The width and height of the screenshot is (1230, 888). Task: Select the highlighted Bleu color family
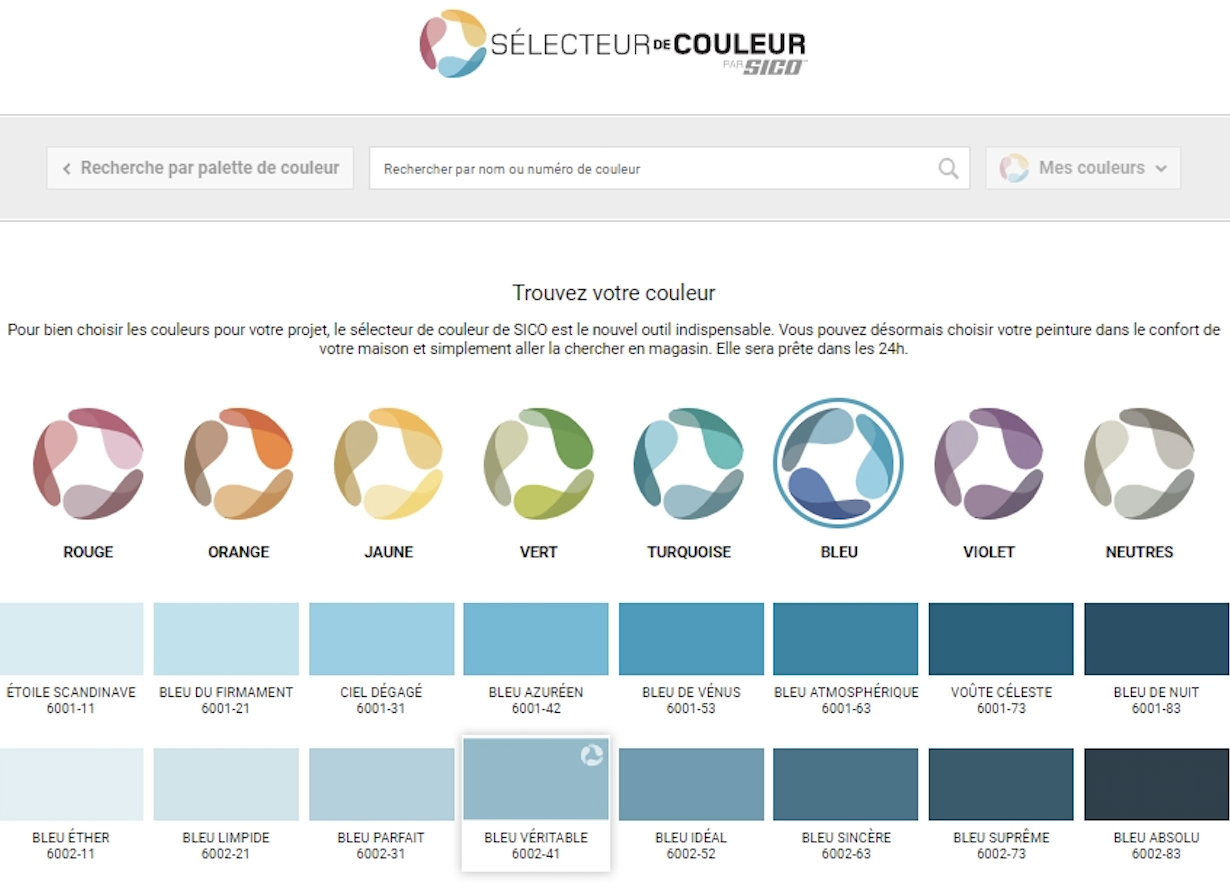838,463
